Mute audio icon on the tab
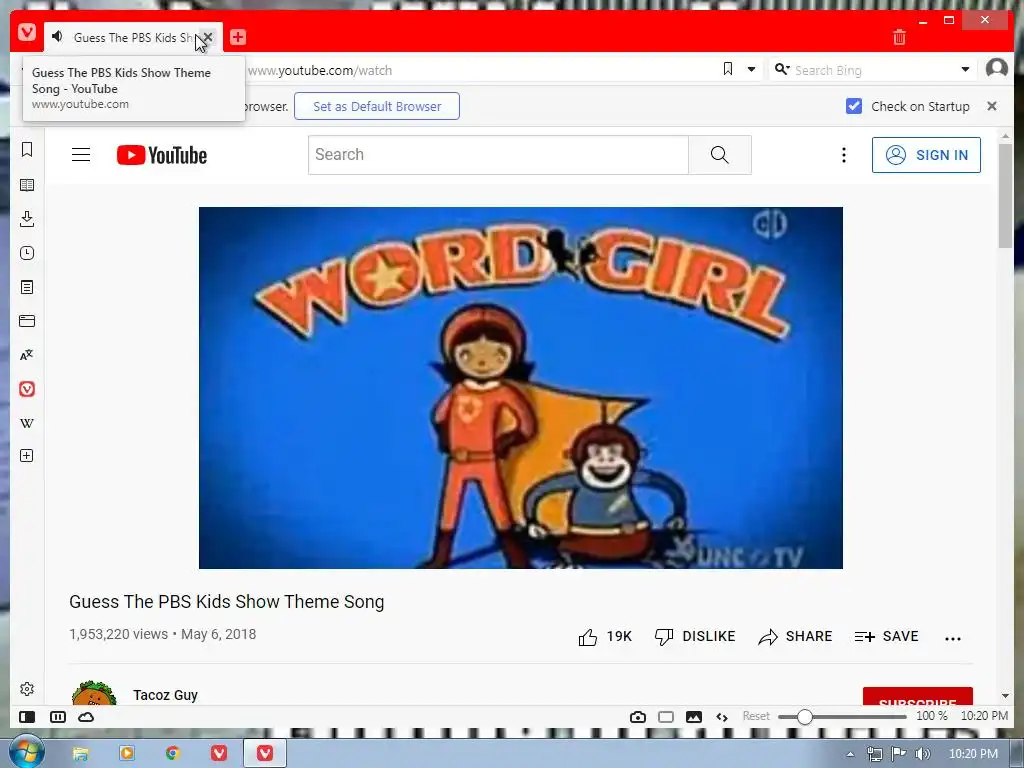Viewport: 1024px width, 768px height. tap(57, 37)
